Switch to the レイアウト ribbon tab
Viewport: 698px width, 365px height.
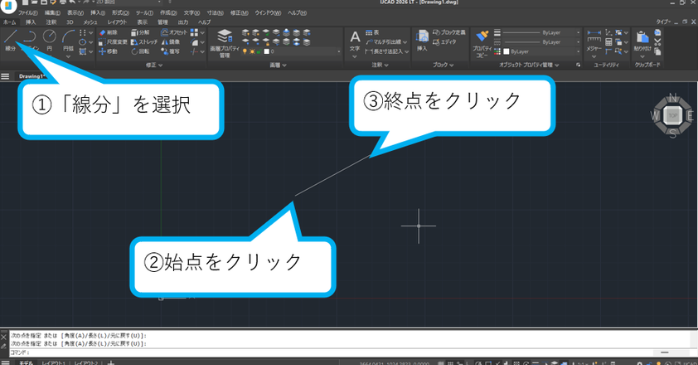117,22
